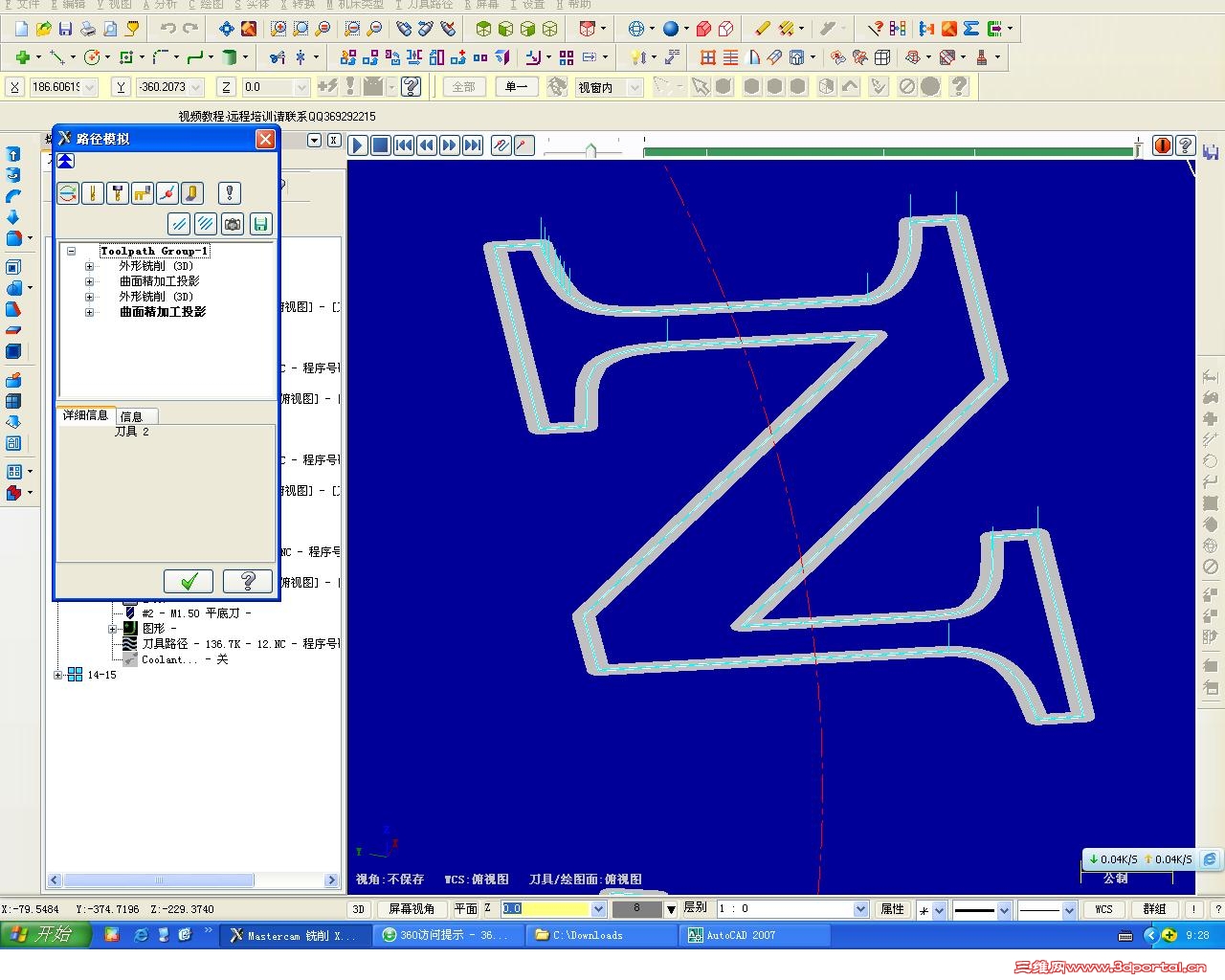Click the New file icon
This screenshot has height=980, width=1225.
[21, 30]
